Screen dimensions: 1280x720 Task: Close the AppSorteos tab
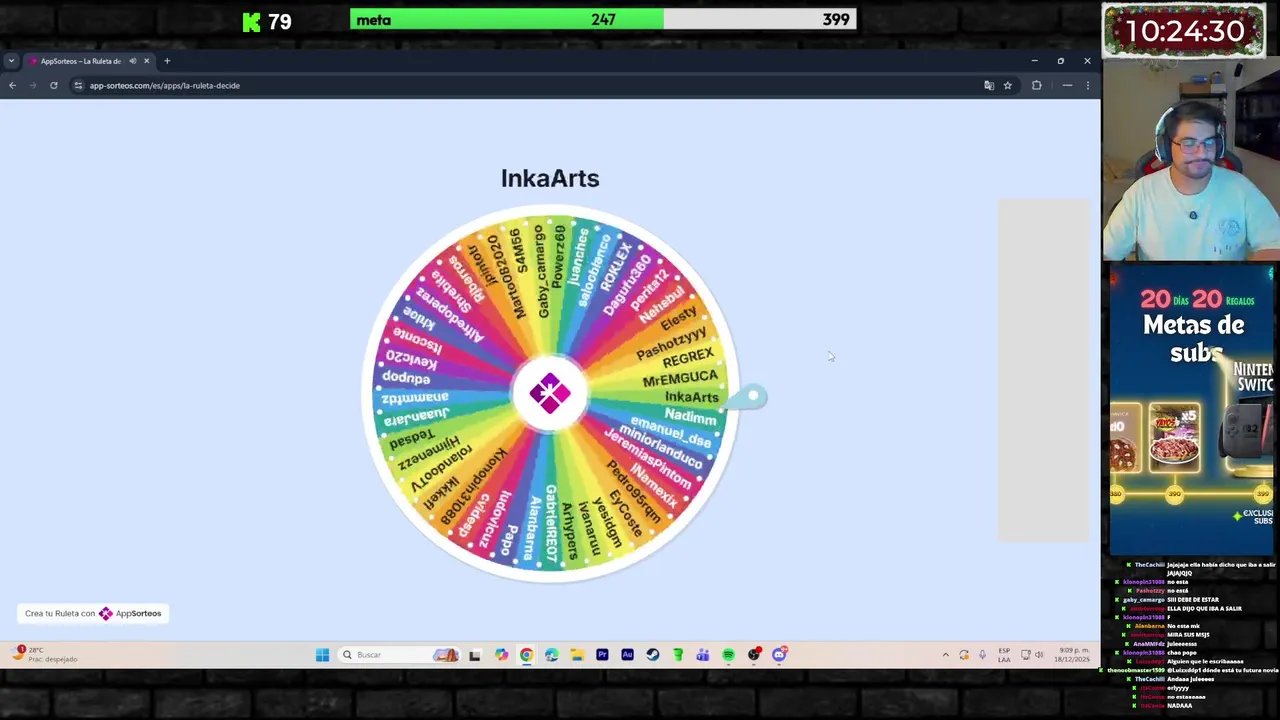146,61
